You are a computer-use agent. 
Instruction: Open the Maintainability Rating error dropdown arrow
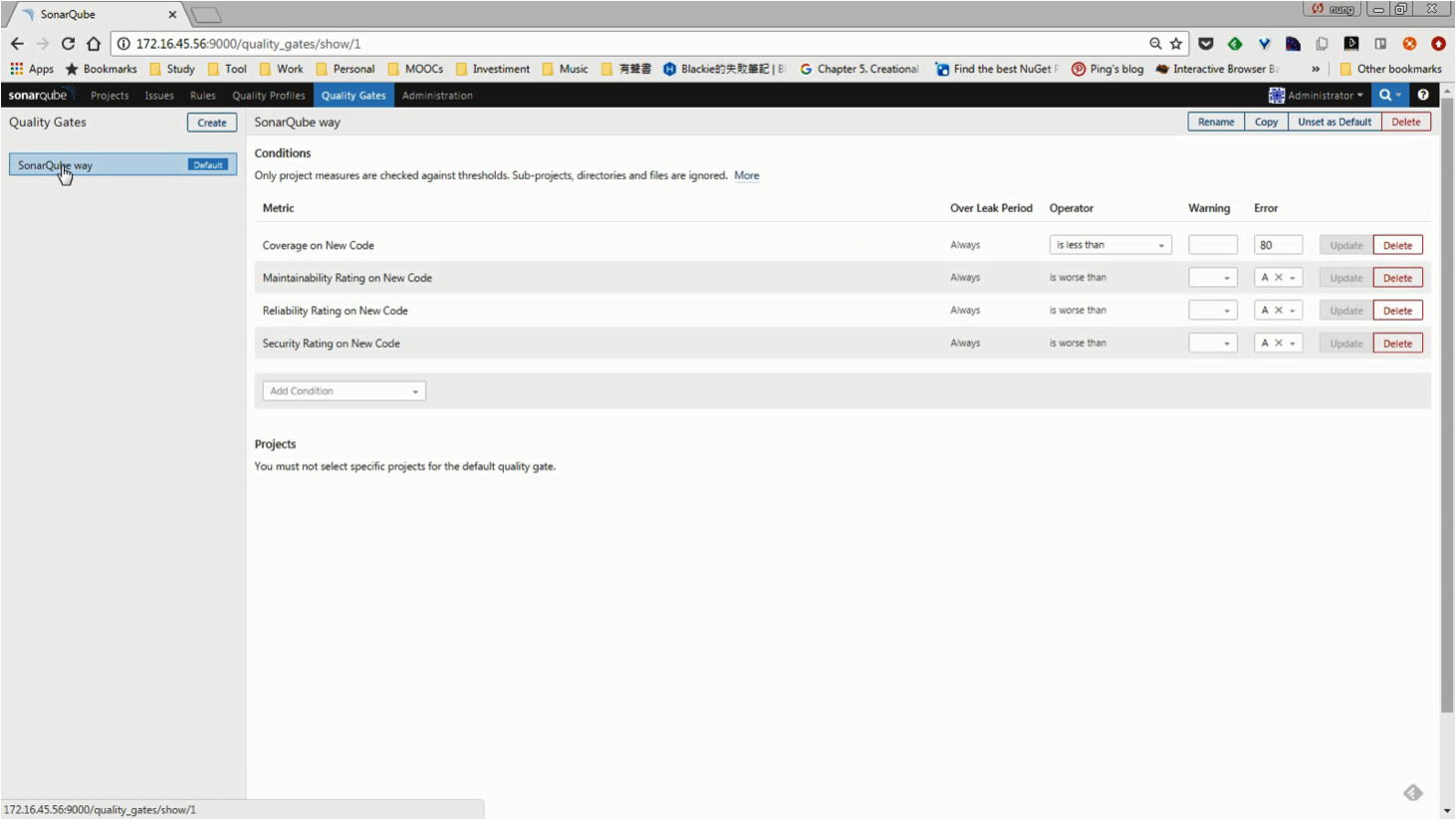click(x=1293, y=278)
